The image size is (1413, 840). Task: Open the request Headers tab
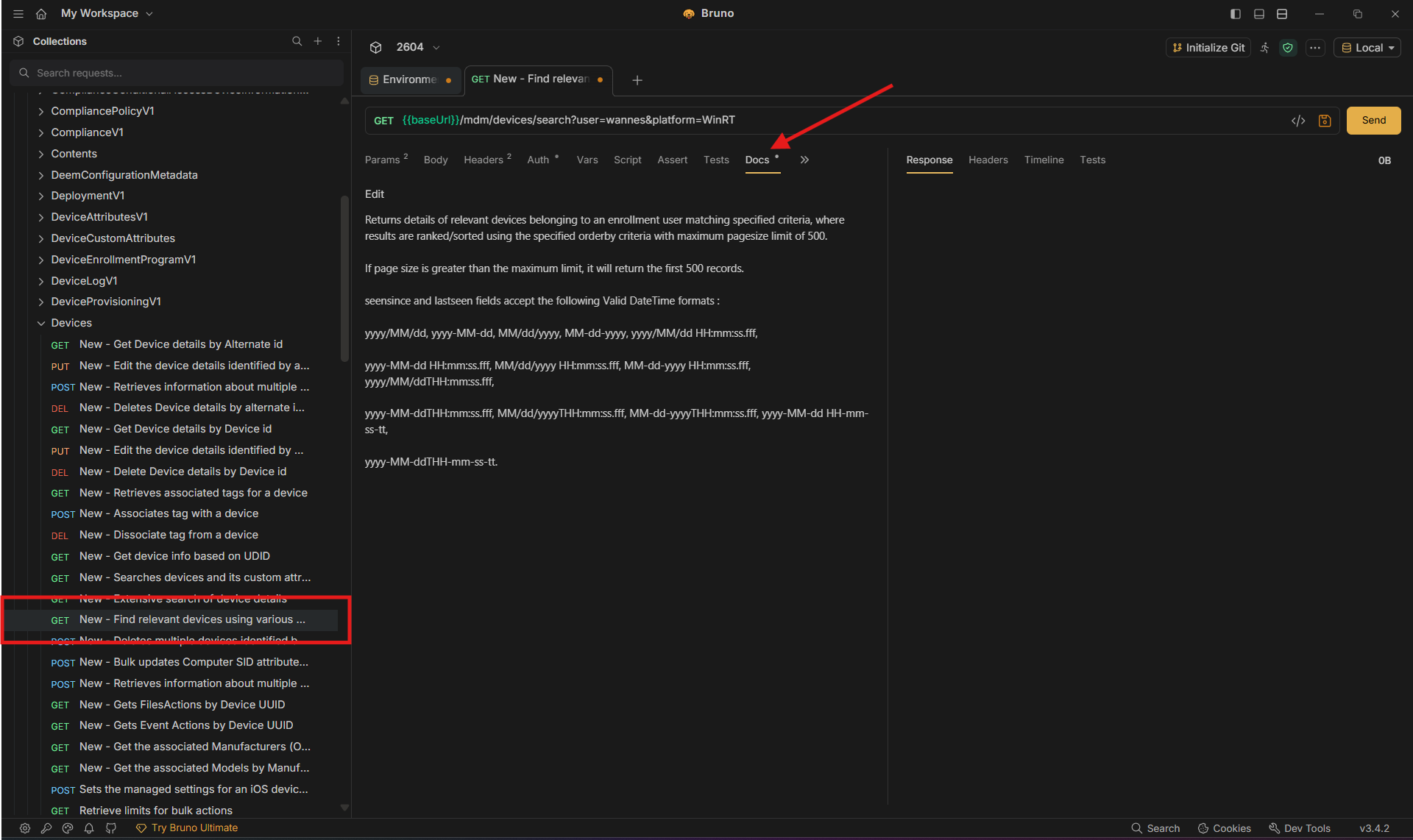click(x=487, y=160)
